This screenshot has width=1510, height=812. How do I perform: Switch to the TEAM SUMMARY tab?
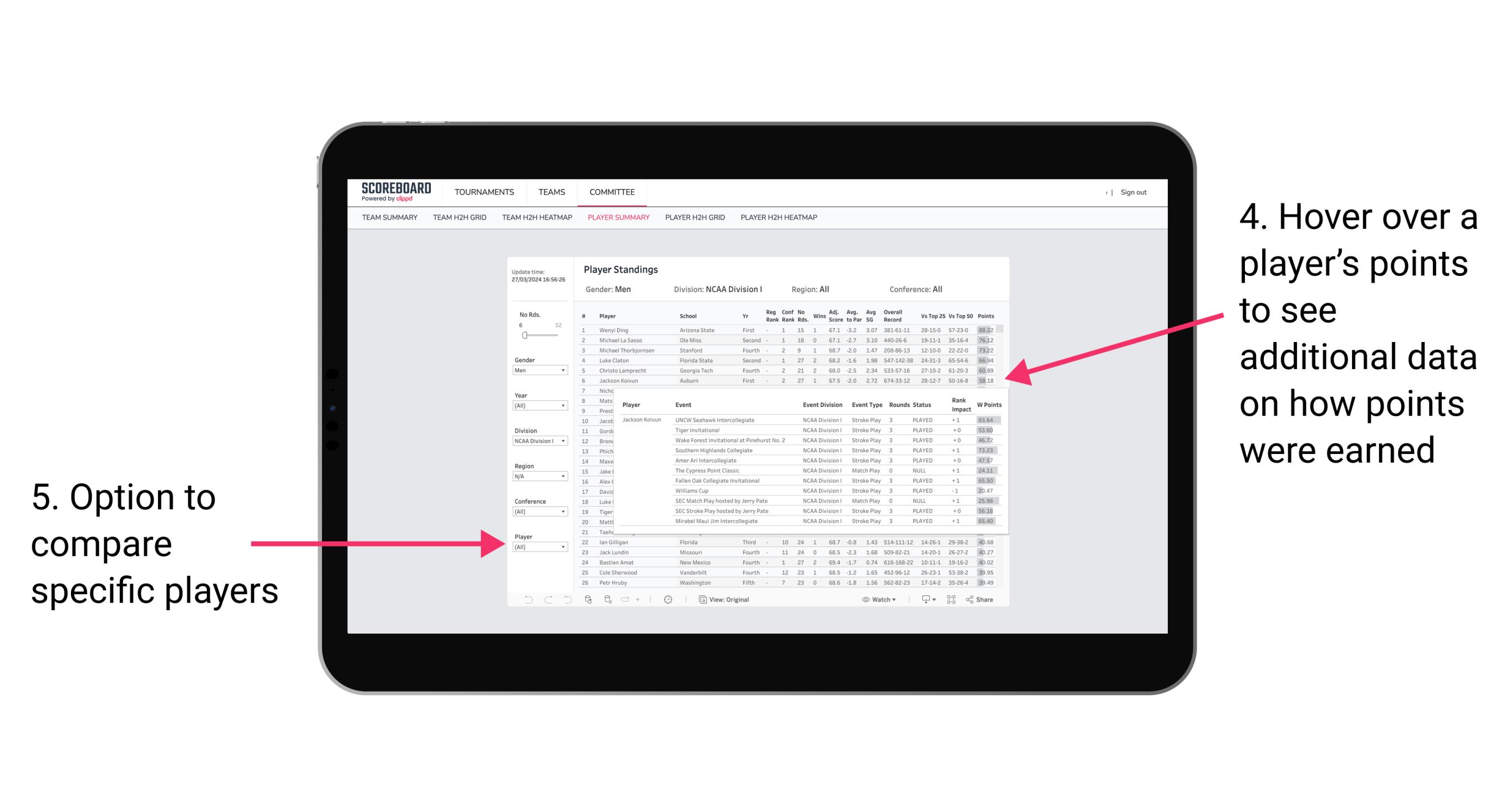389,221
